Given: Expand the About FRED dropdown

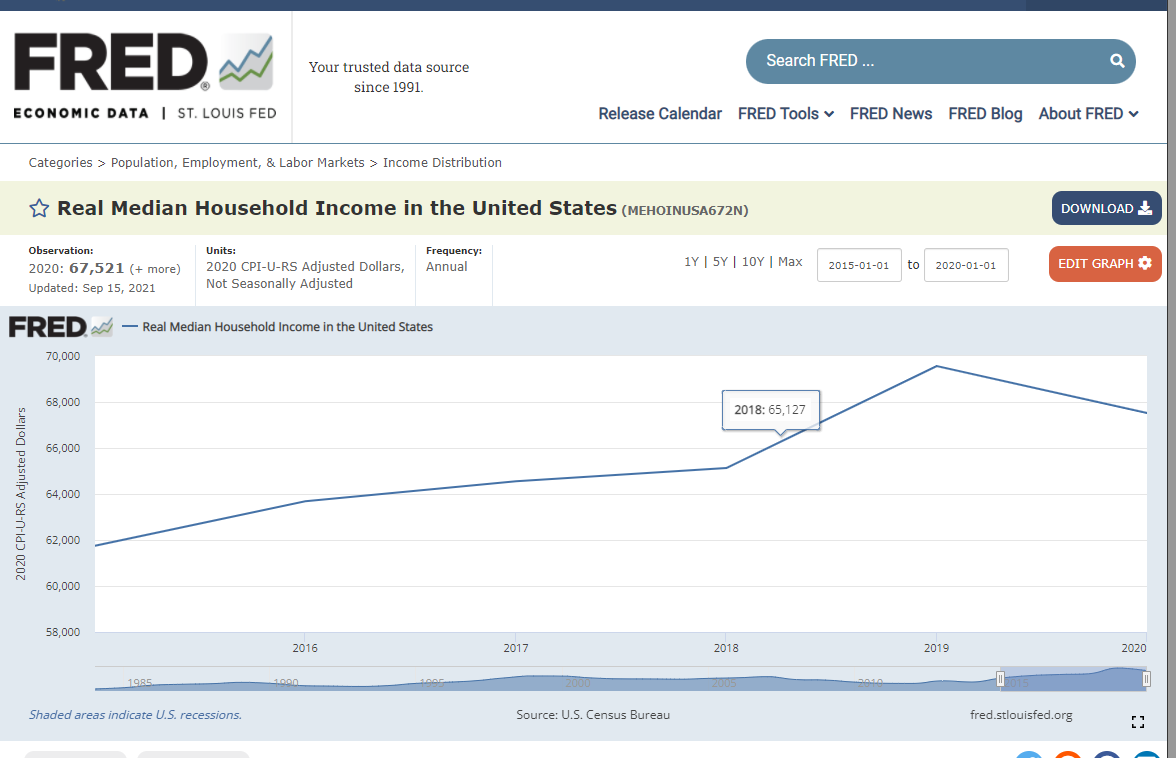Looking at the screenshot, I should coord(1088,114).
